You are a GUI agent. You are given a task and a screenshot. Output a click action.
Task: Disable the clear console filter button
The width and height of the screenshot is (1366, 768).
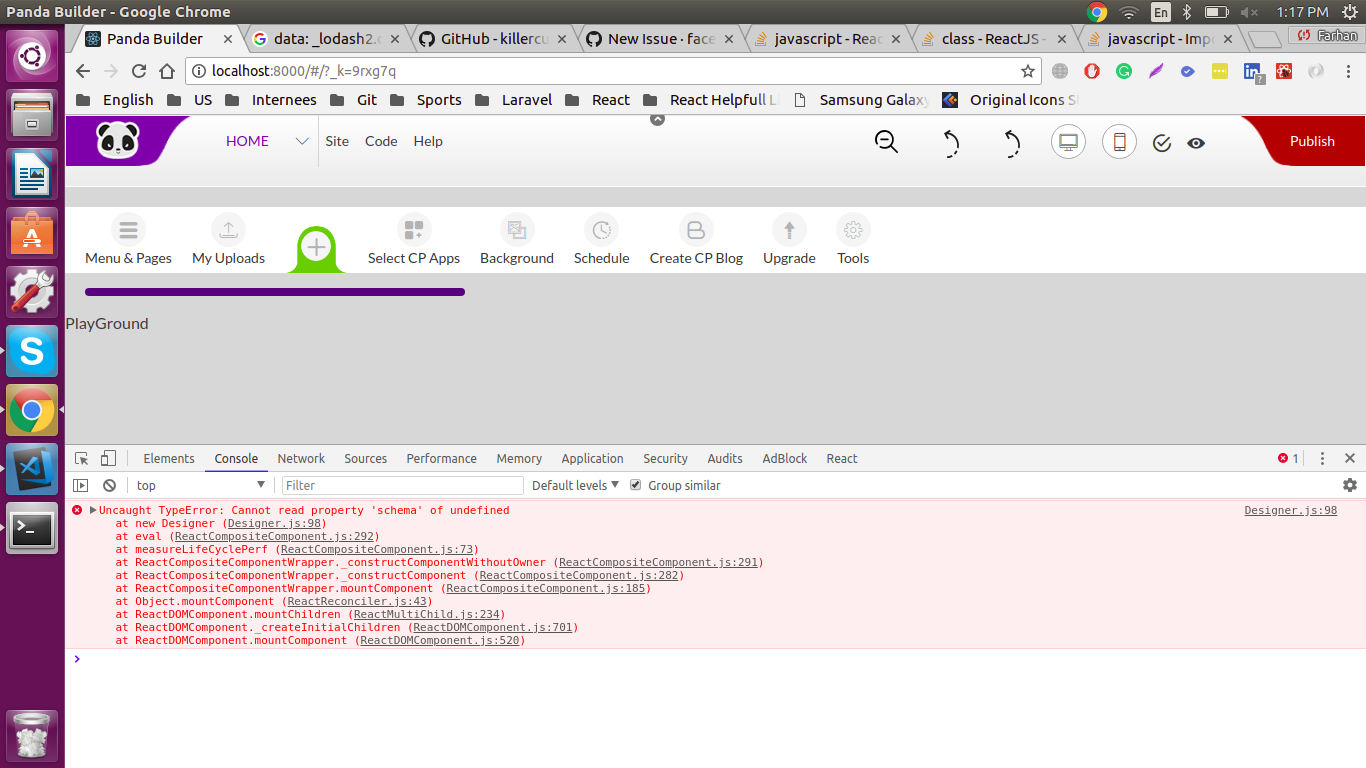coord(109,485)
